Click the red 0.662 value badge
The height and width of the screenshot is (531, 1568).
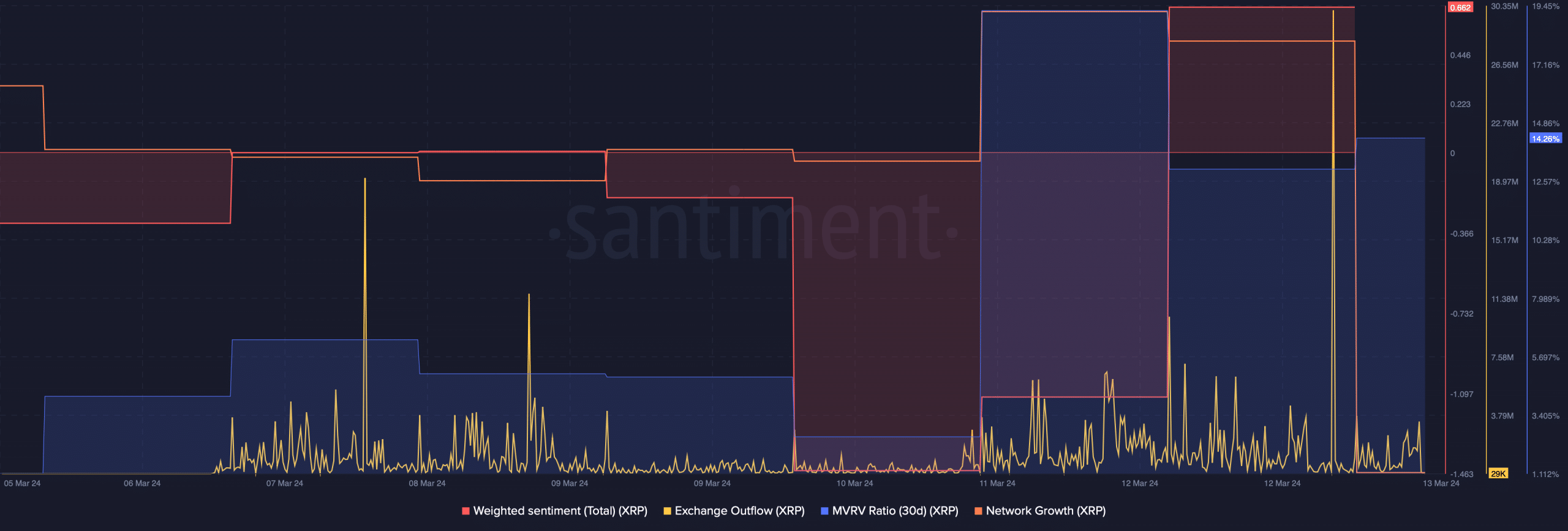1460,8
